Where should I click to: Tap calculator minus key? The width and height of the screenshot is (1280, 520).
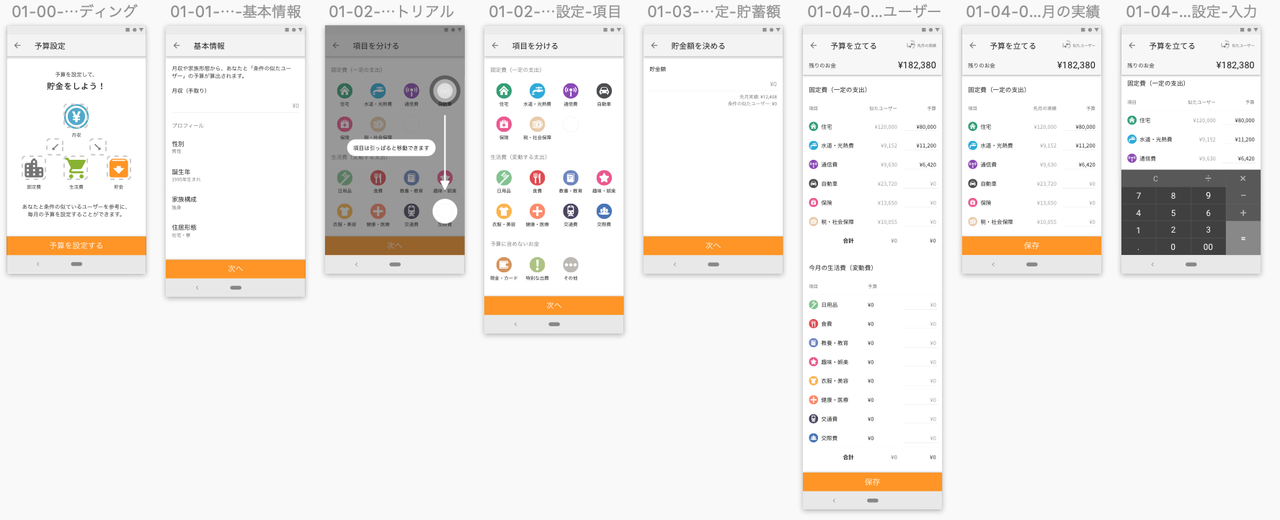pyautogui.click(x=1243, y=196)
